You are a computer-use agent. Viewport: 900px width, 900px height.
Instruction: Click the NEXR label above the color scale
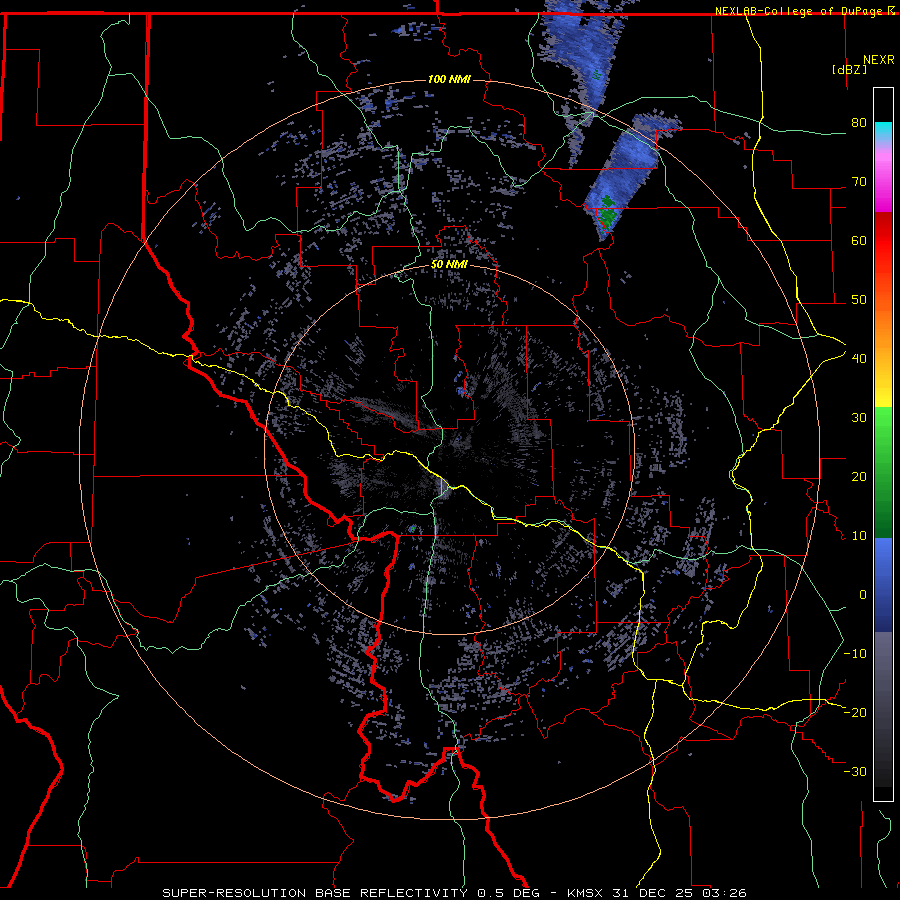click(878, 60)
